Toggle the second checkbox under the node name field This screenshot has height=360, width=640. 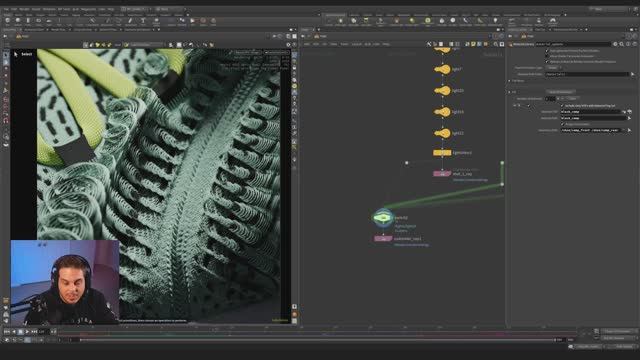(547, 56)
